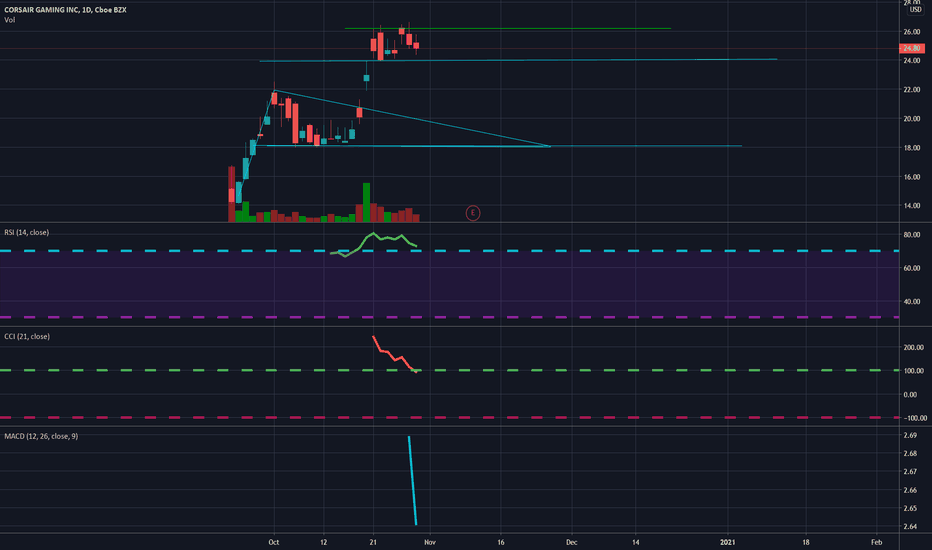
Task: Click the 'Dec' date on time axis
Action: 571,542
